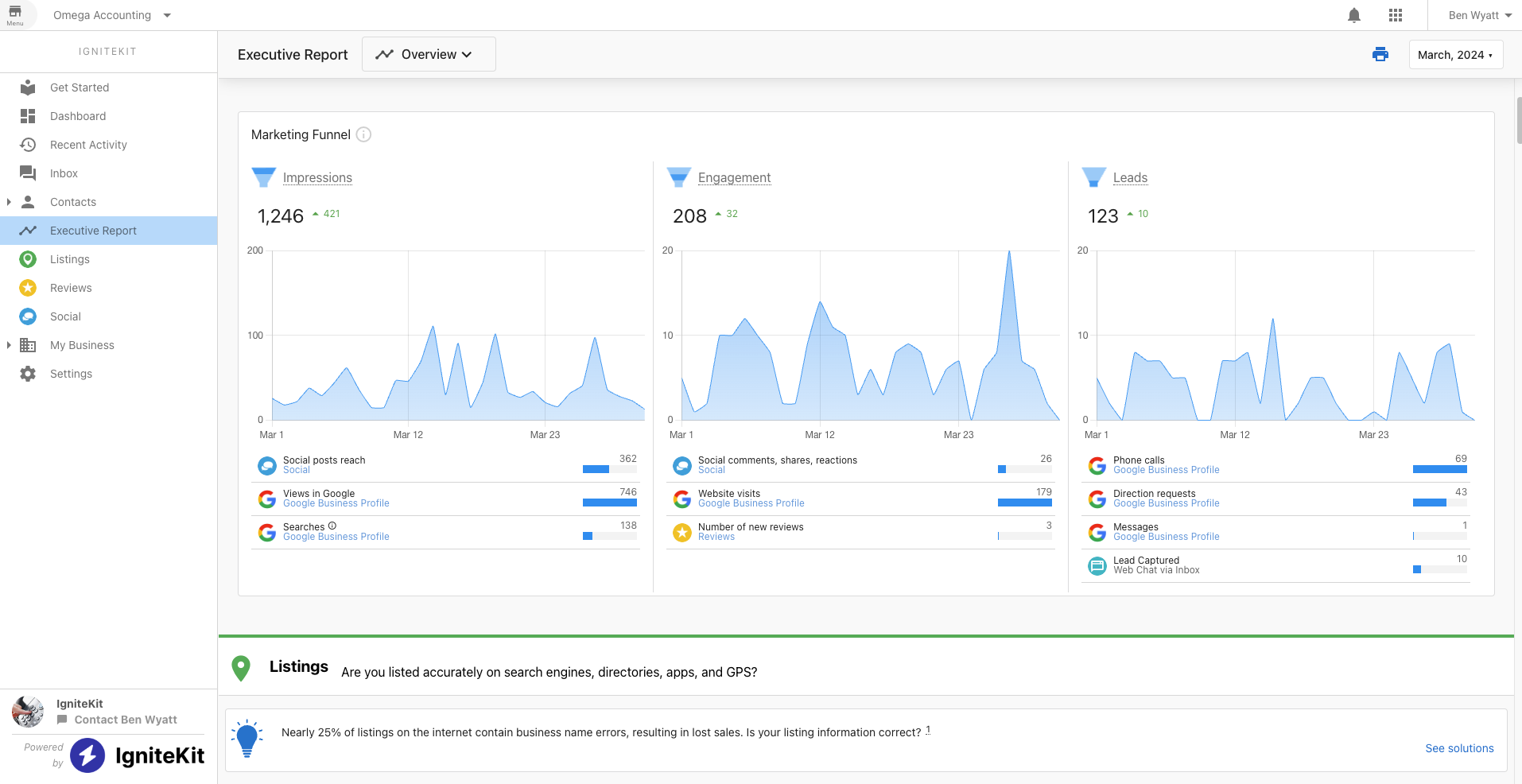
Task: Open the apps grid menu
Action: 1396,15
